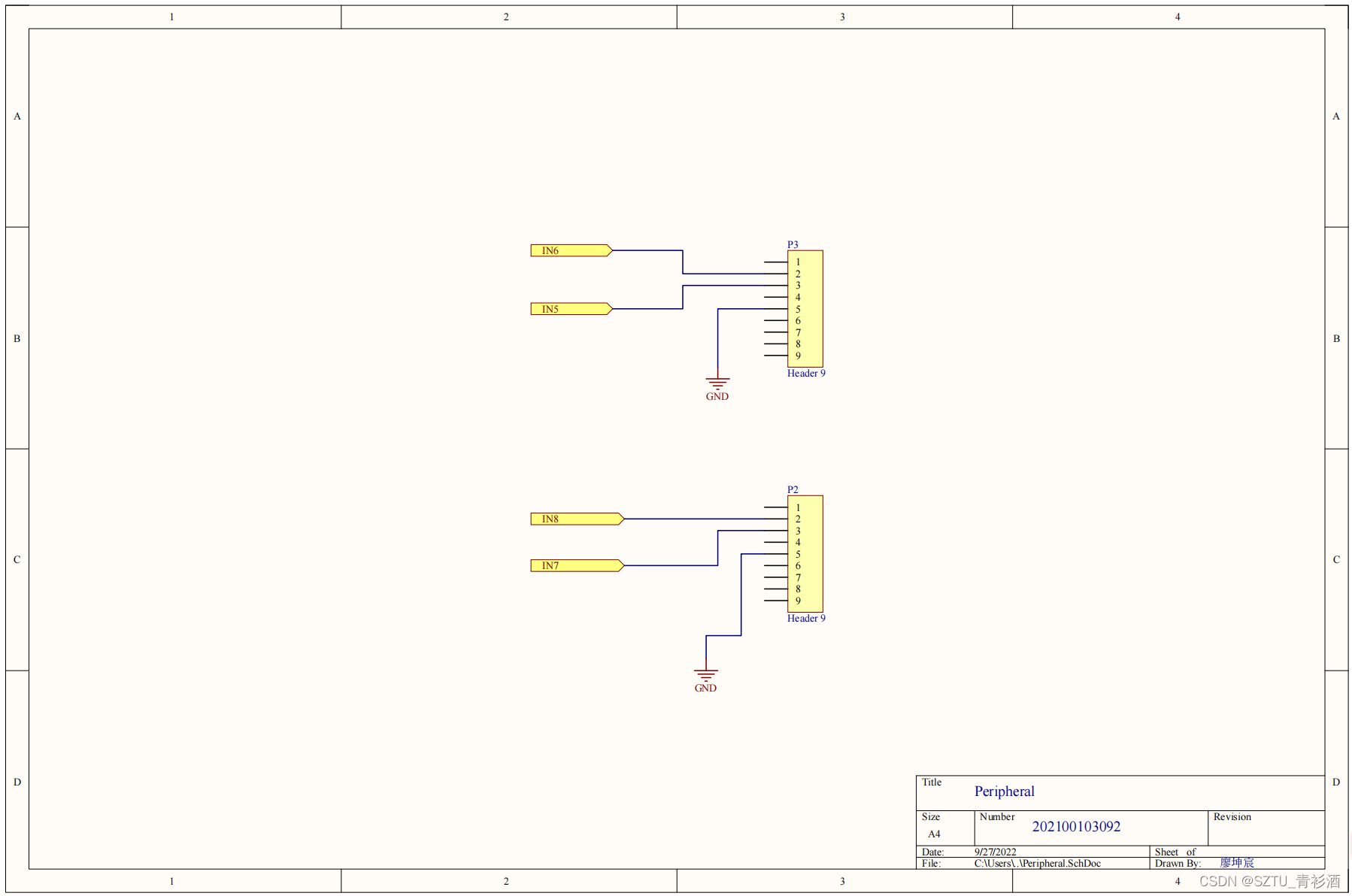Select the P3 designator label
The height and width of the screenshot is (896, 1352).
pos(793,244)
